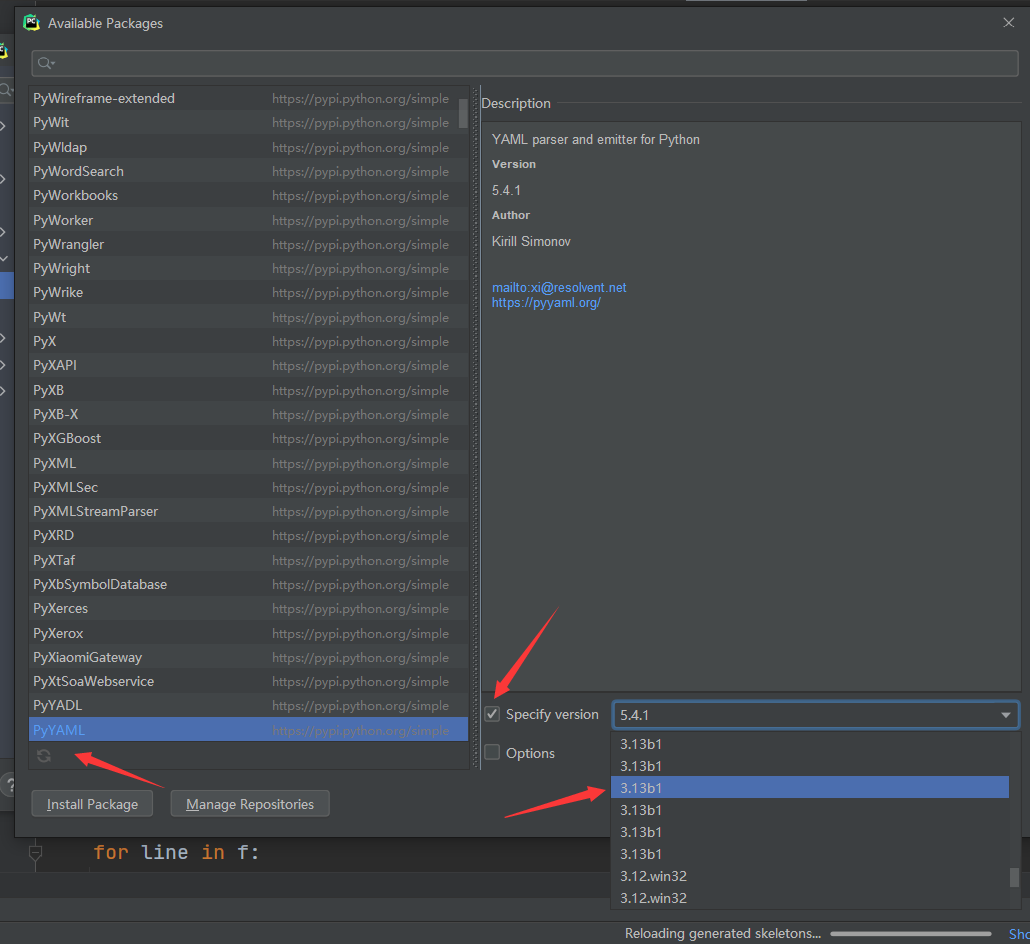Click the mailto:xi@resolvent.net link
1030x944 pixels.
[x=559, y=287]
